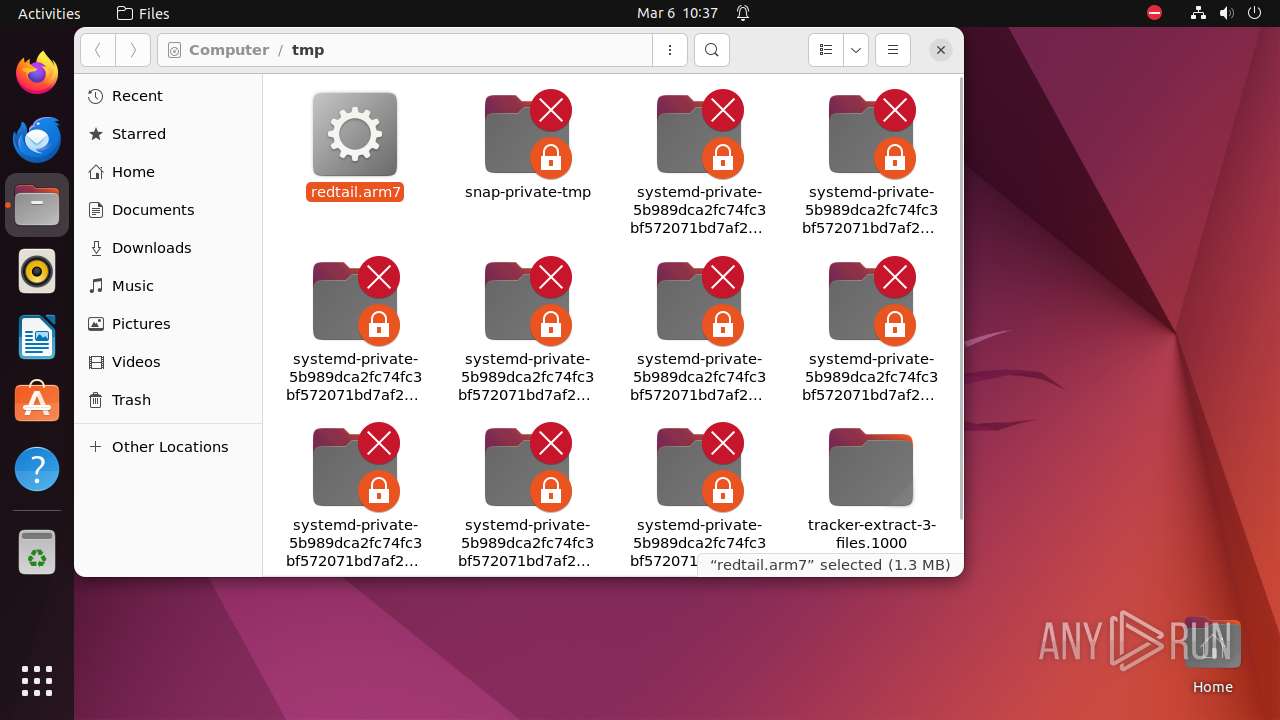Click the volume icon in the top bar
1280x720 pixels.
[x=1227, y=13]
